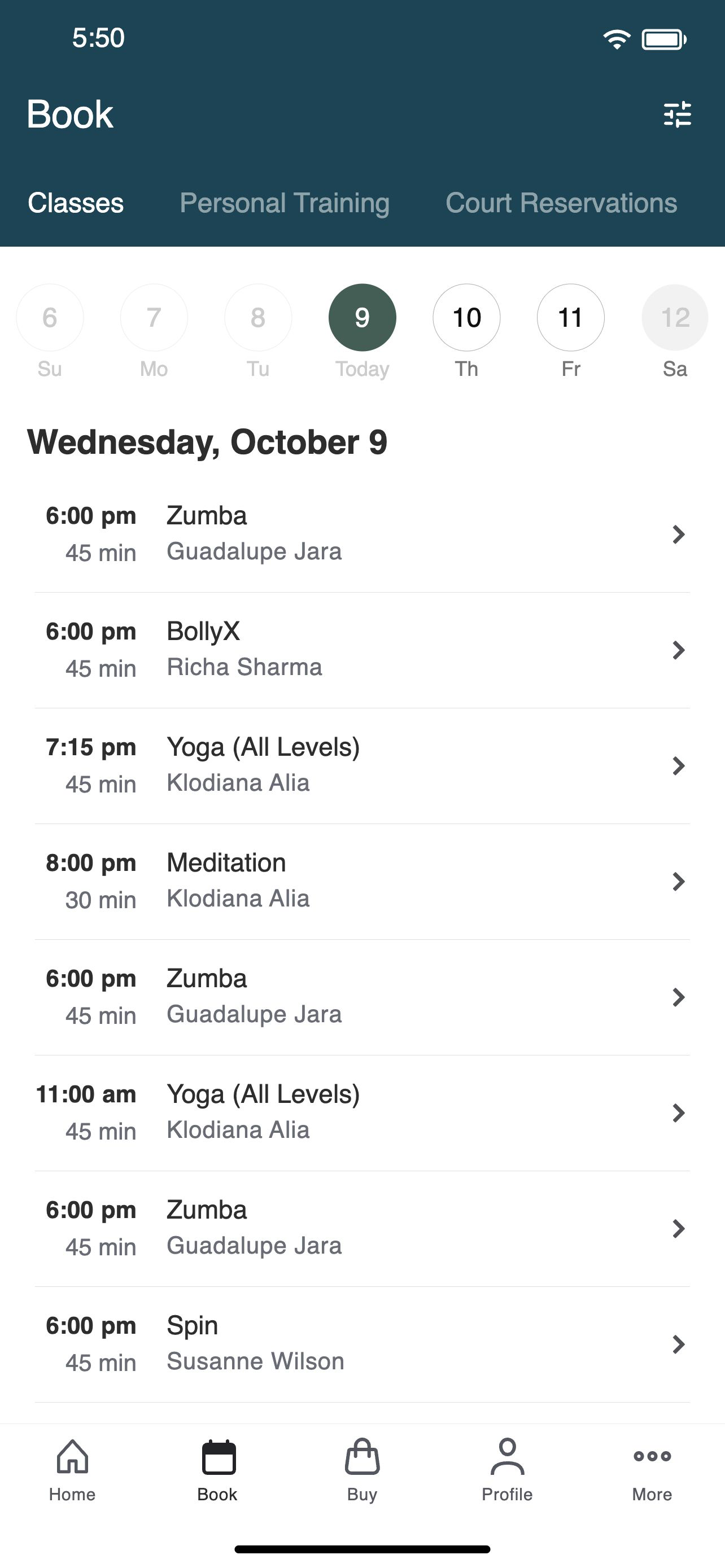Tap the battery status icon
Viewport: 725px width, 1568px height.
tap(664, 40)
